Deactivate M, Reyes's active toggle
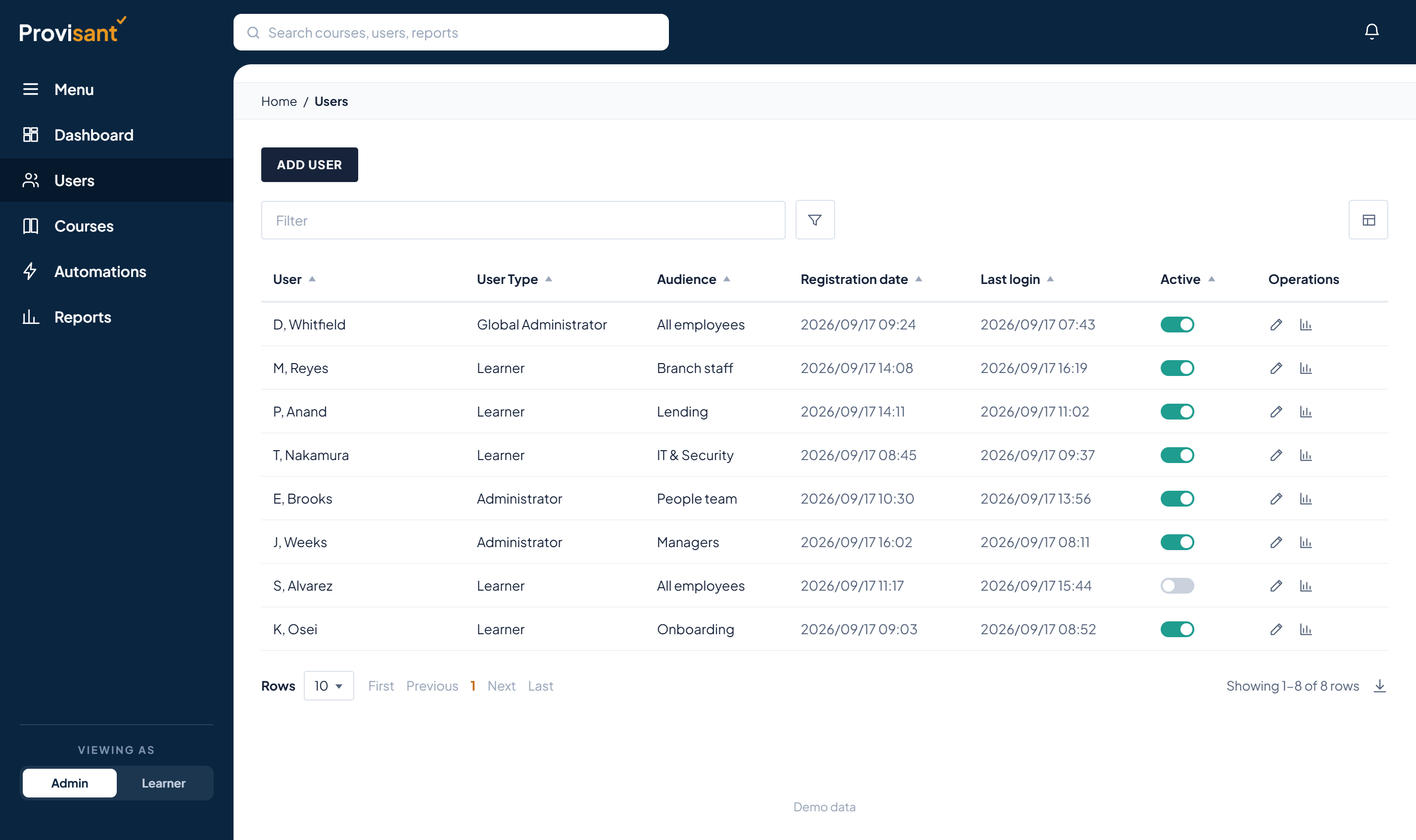This screenshot has width=1416, height=840. 1177,368
